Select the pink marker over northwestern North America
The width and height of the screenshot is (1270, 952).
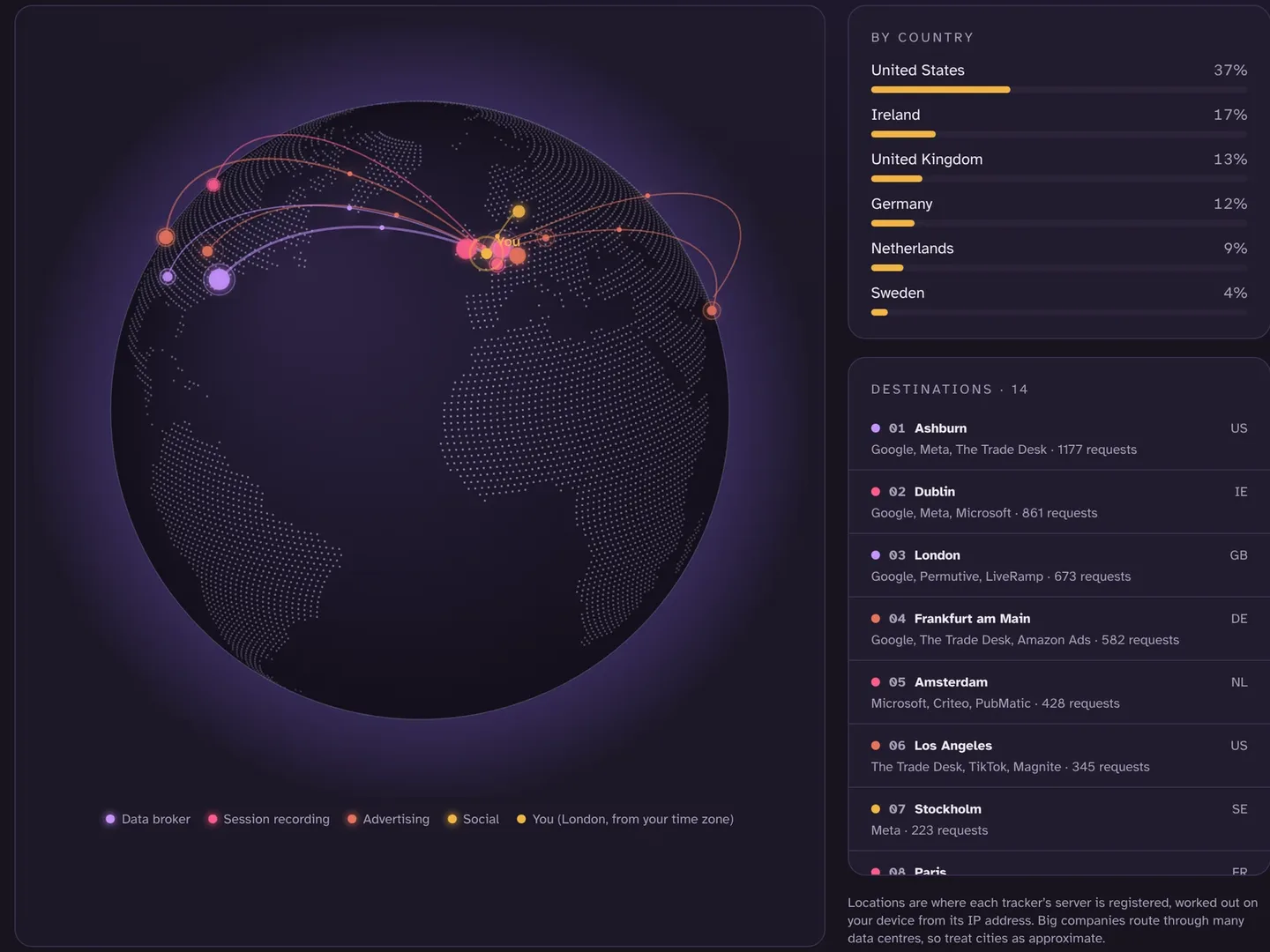213,184
